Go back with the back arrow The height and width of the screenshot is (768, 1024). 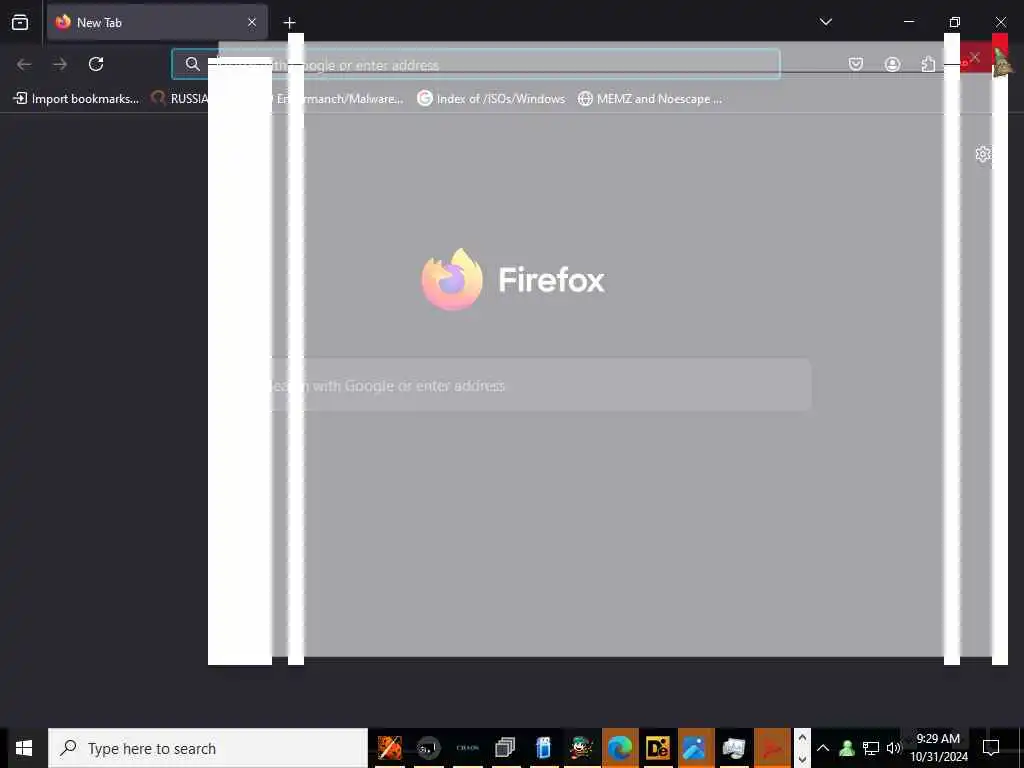point(24,64)
